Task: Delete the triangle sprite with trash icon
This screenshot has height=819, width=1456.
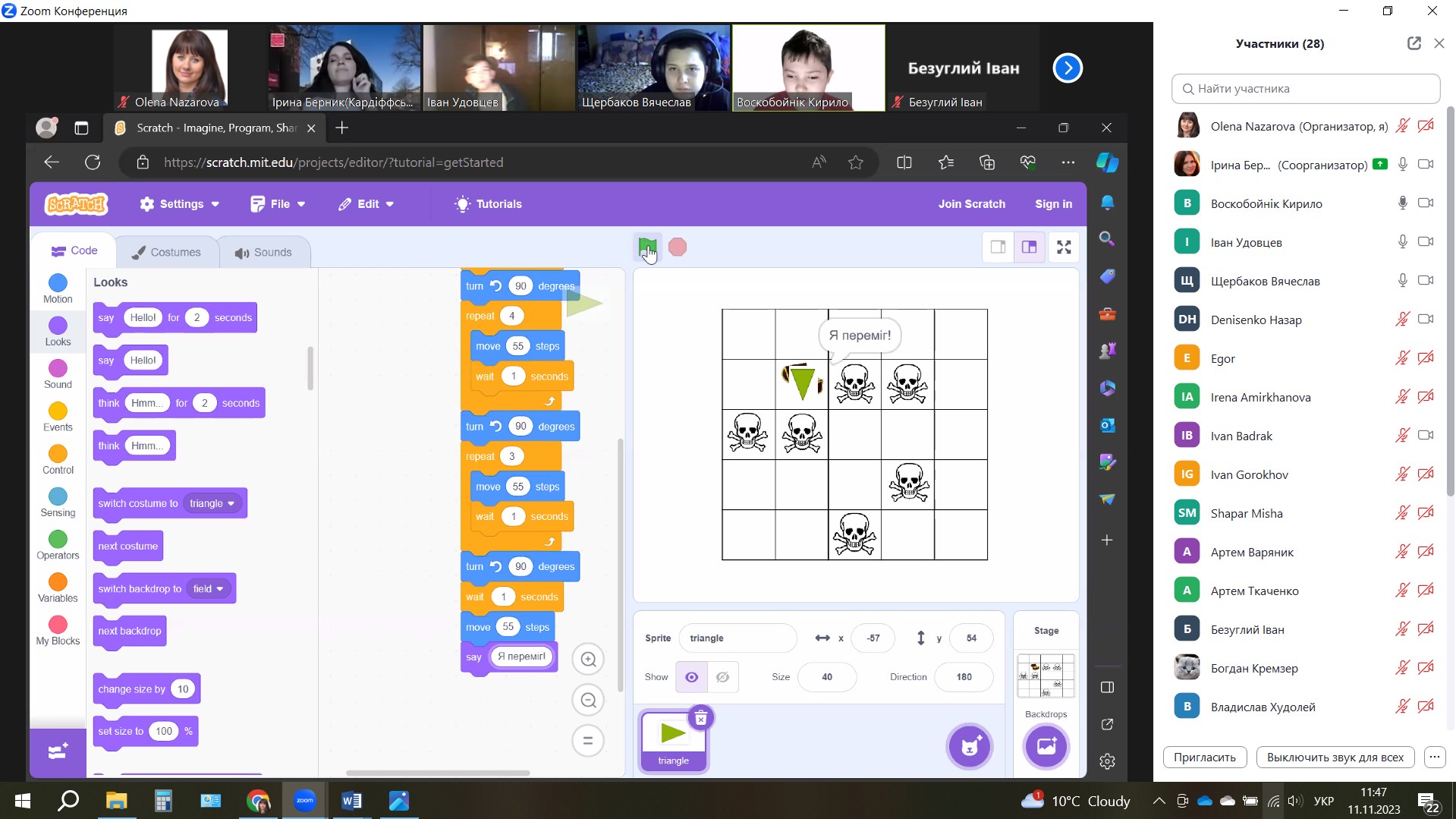Action: [x=701, y=718]
